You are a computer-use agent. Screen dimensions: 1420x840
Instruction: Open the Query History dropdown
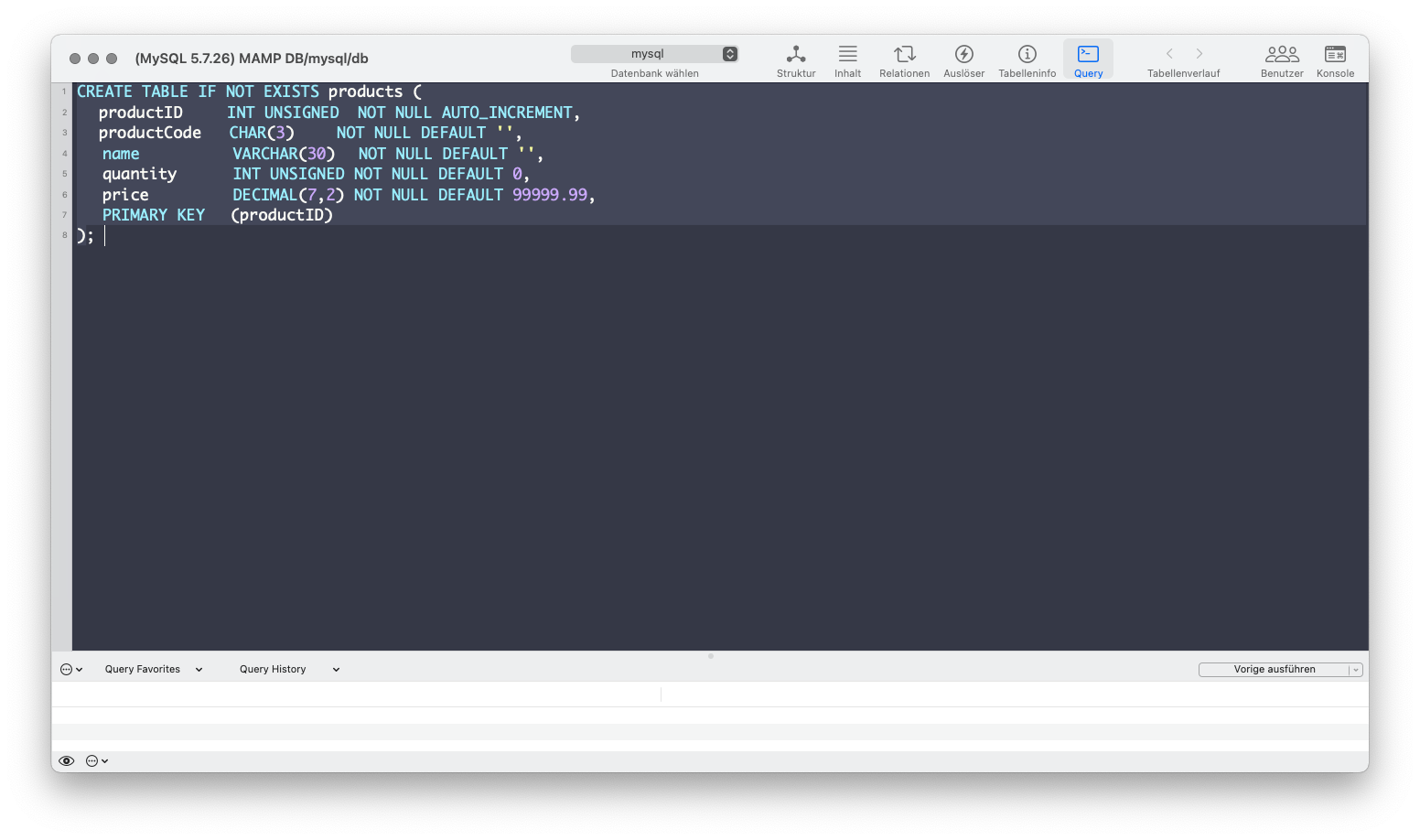tap(286, 669)
